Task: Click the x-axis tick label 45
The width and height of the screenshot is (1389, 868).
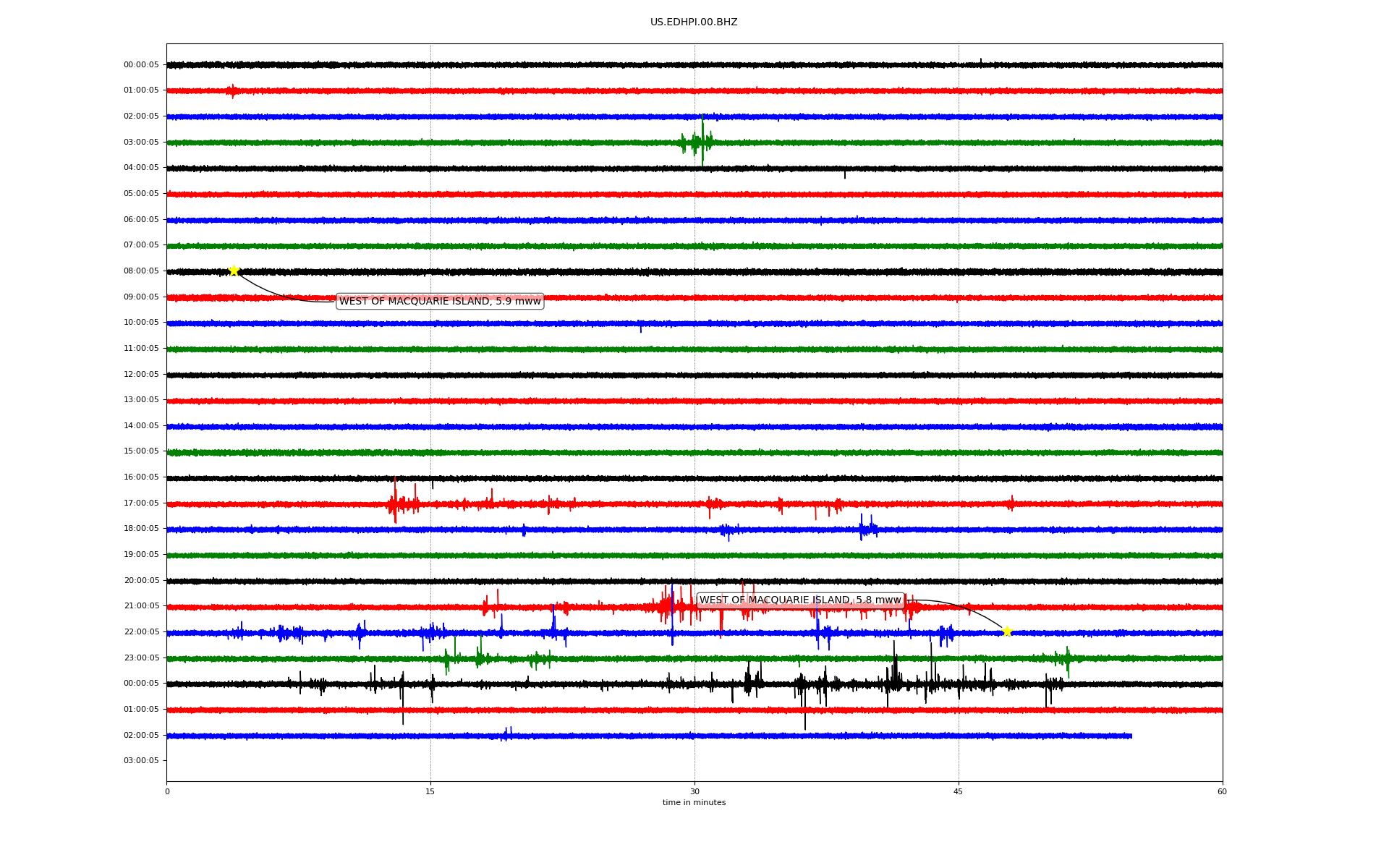Action: tap(959, 791)
